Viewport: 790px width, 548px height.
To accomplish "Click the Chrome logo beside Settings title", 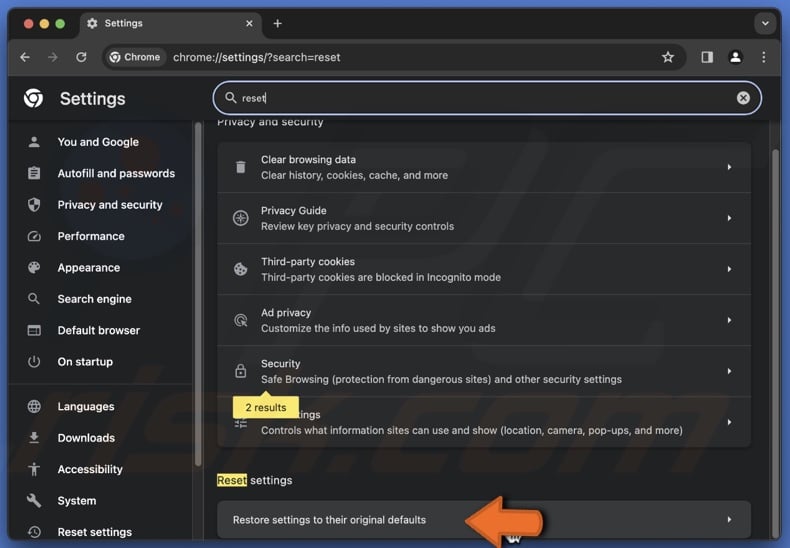I will tap(33, 98).
